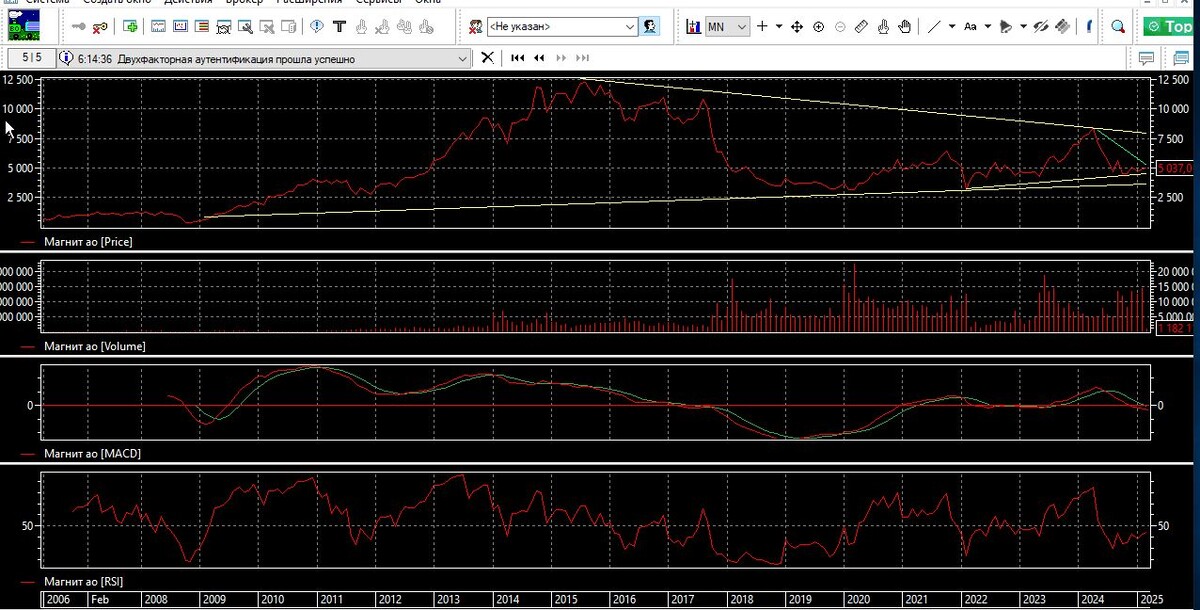Open the Брокер menu

coord(244,2)
